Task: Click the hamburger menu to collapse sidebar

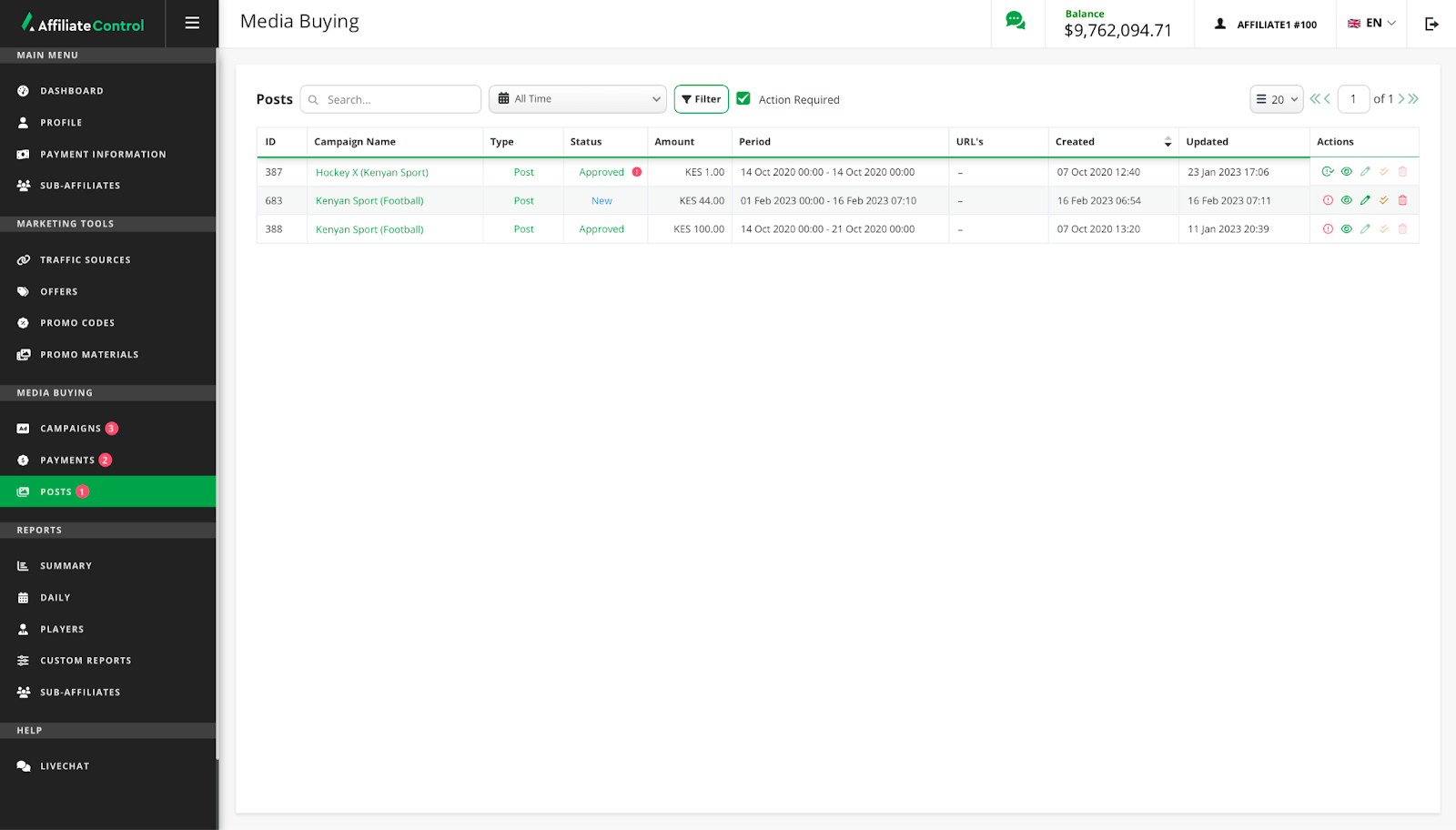Action: pyautogui.click(x=192, y=24)
